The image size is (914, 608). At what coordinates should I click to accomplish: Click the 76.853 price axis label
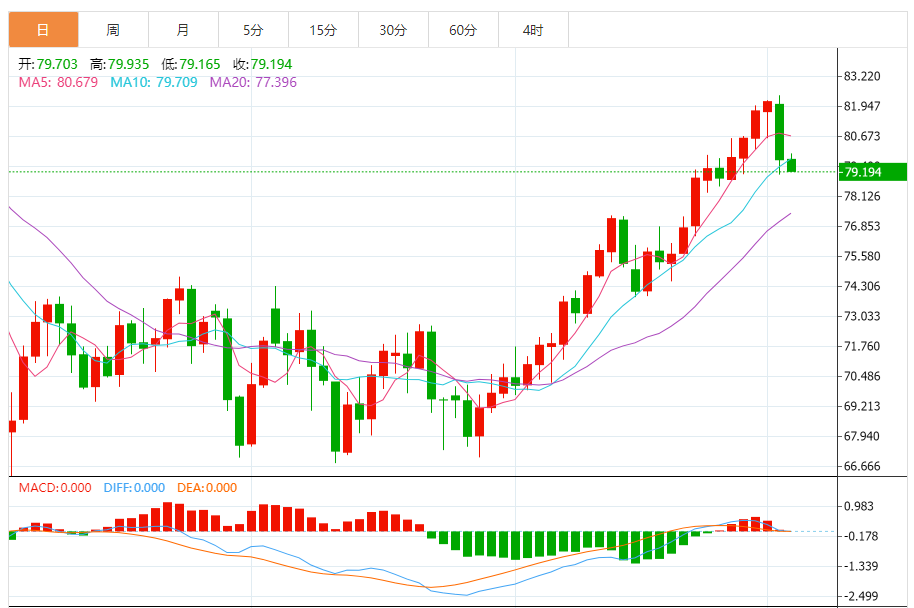coord(862,226)
